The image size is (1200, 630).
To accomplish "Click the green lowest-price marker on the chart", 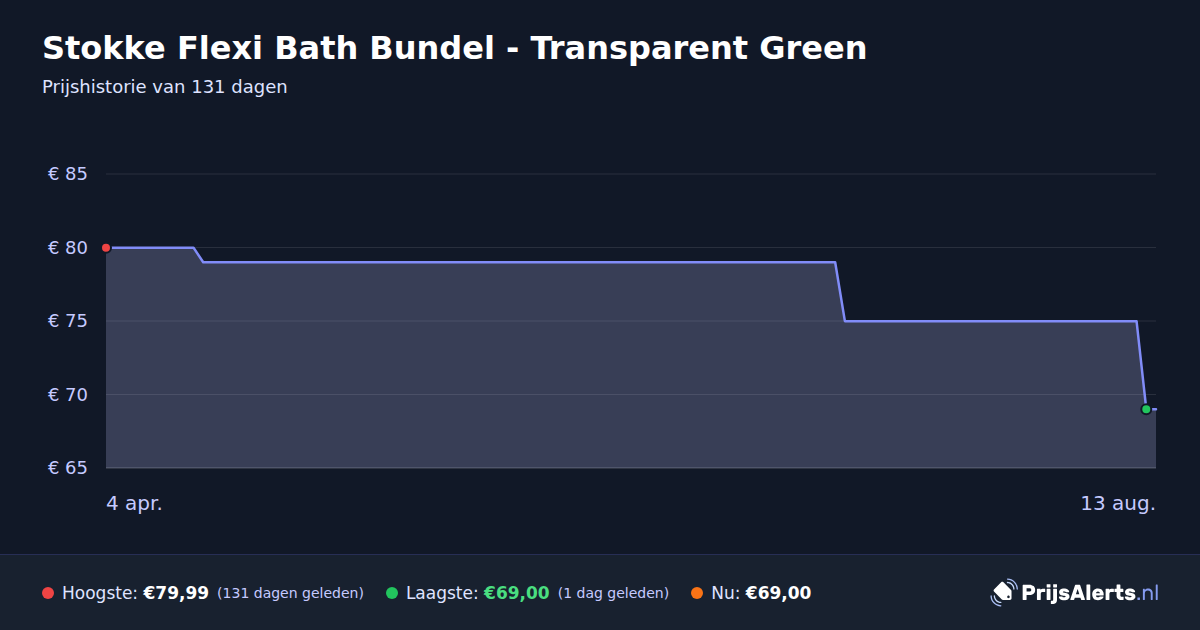I will pyautogui.click(x=1146, y=409).
